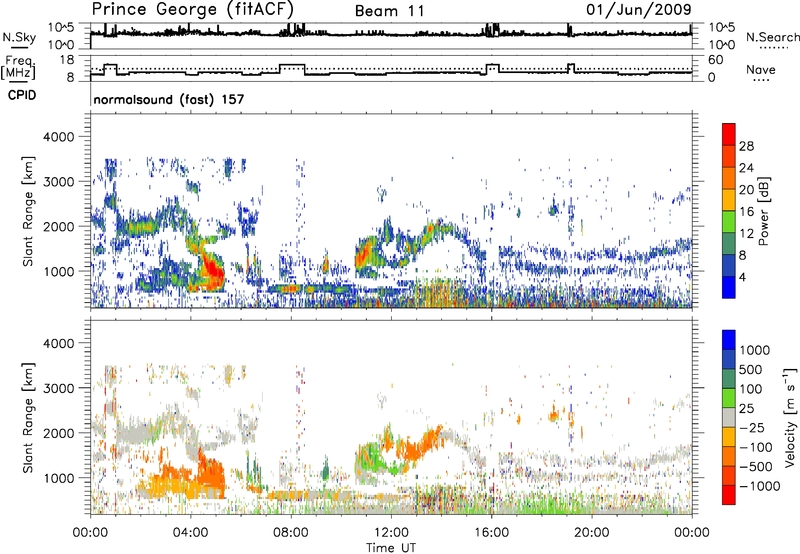This screenshot has width=800, height=554.
Task: Click the 'Prince George (fitACF)' plot title
Action: 193,9
